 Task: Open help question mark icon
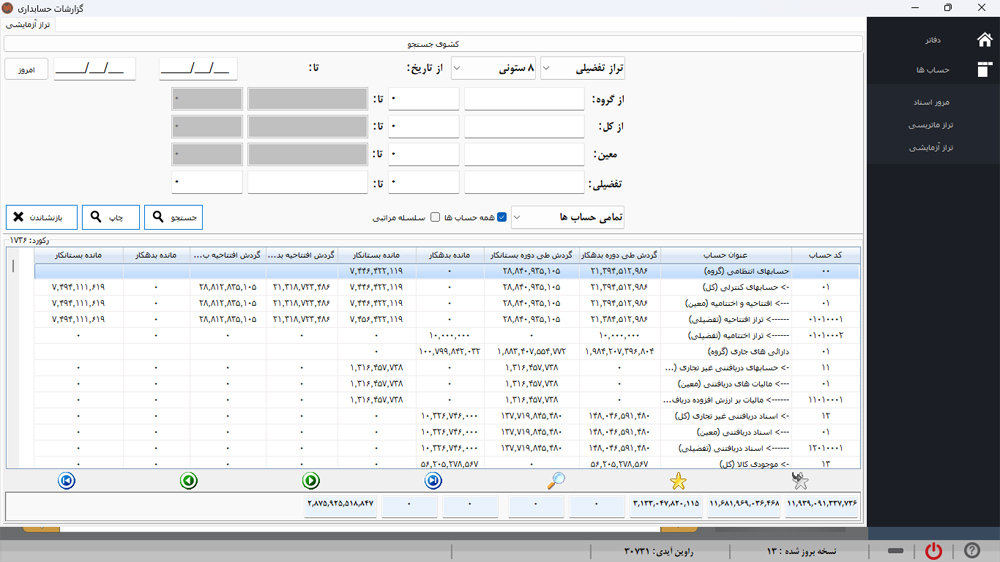coord(971,551)
